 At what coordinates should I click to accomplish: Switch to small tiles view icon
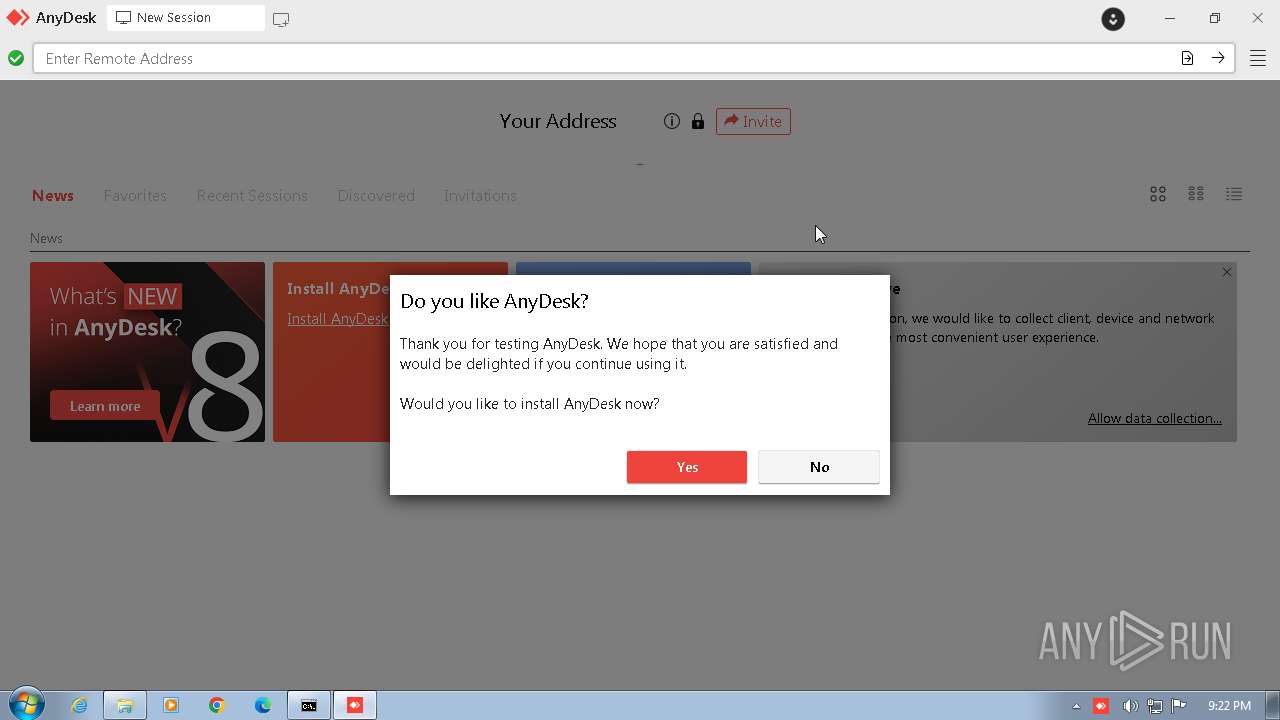1196,194
